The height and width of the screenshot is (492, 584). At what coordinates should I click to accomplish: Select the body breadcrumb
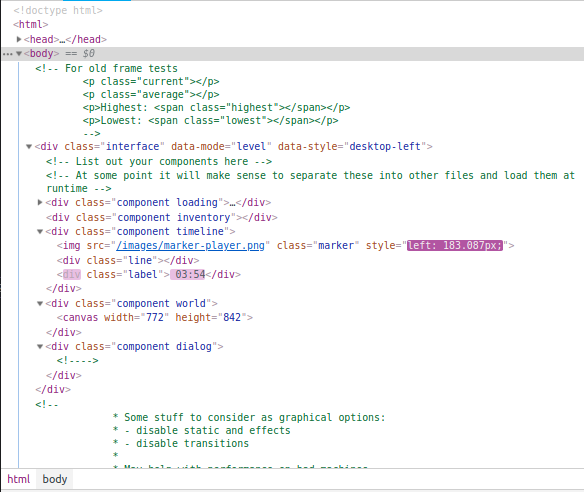[x=55, y=479]
